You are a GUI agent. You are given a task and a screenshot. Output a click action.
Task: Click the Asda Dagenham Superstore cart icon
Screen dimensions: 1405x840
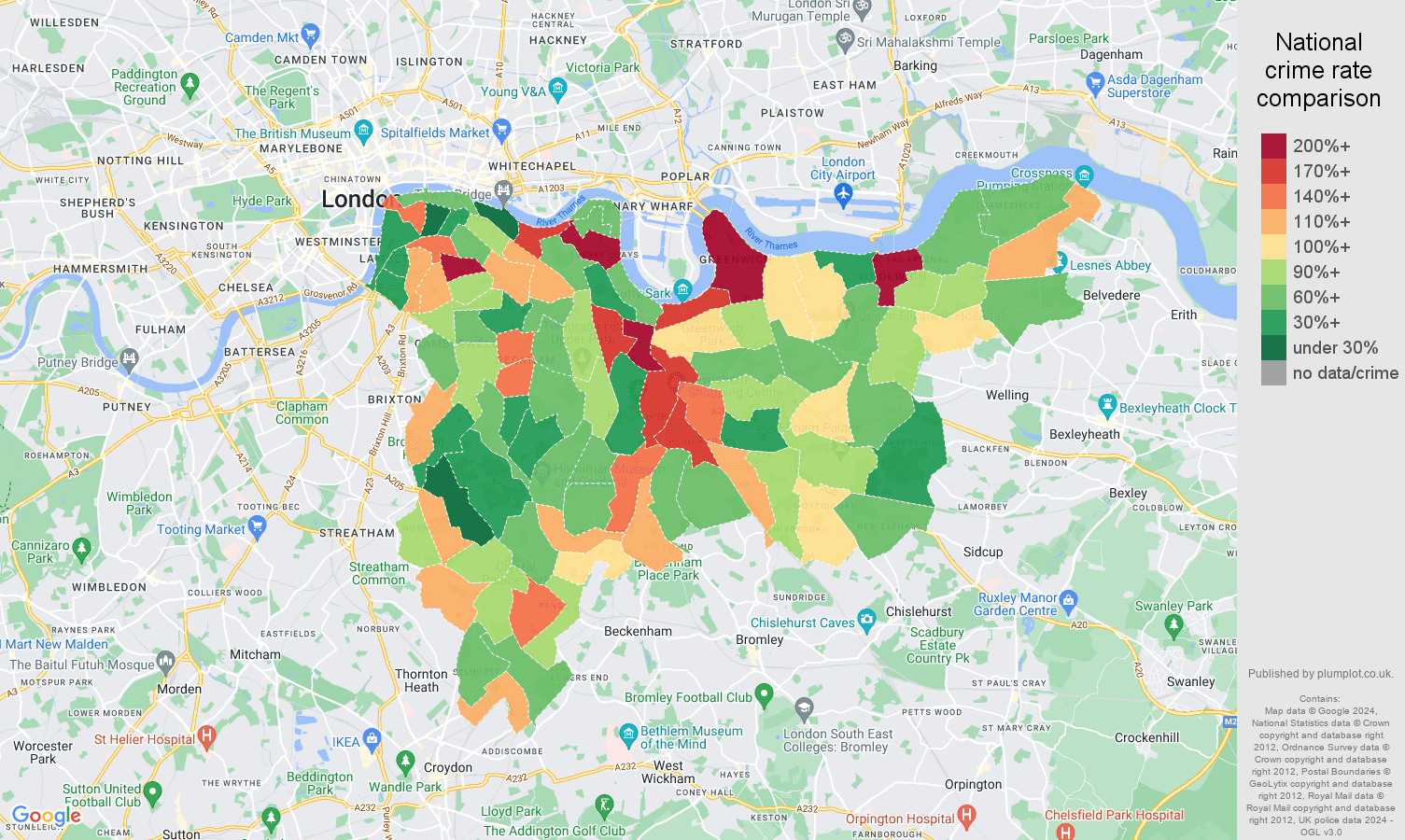click(x=1096, y=85)
